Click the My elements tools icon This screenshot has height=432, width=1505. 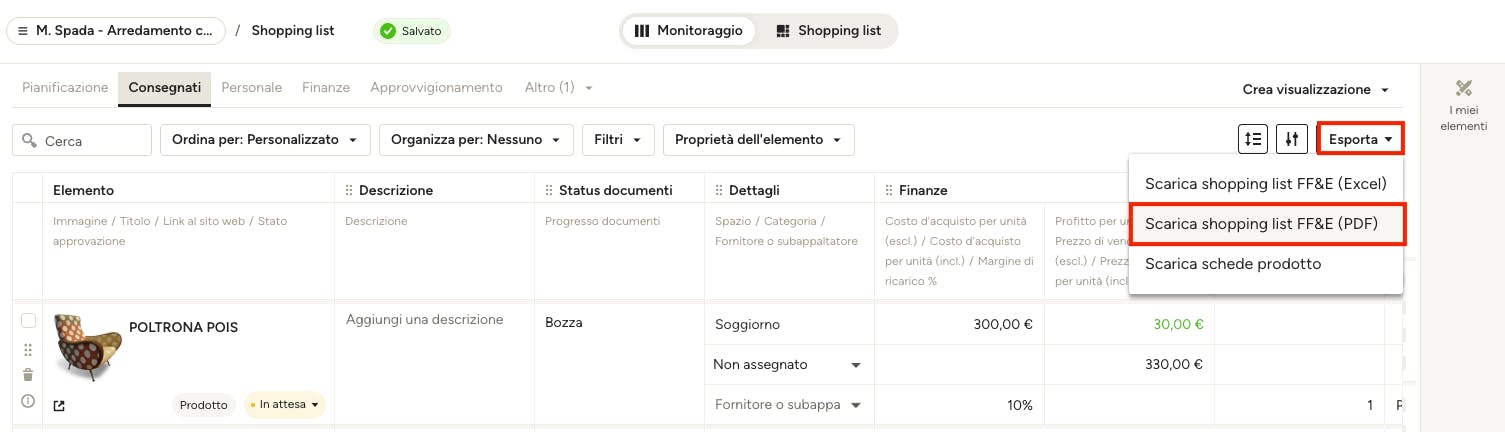[1464, 89]
